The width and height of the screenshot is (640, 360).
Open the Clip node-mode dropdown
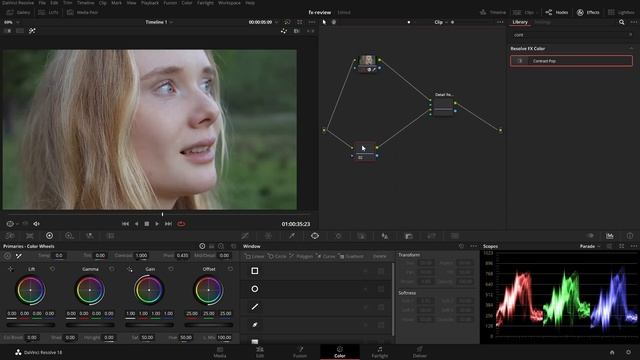click(x=440, y=22)
